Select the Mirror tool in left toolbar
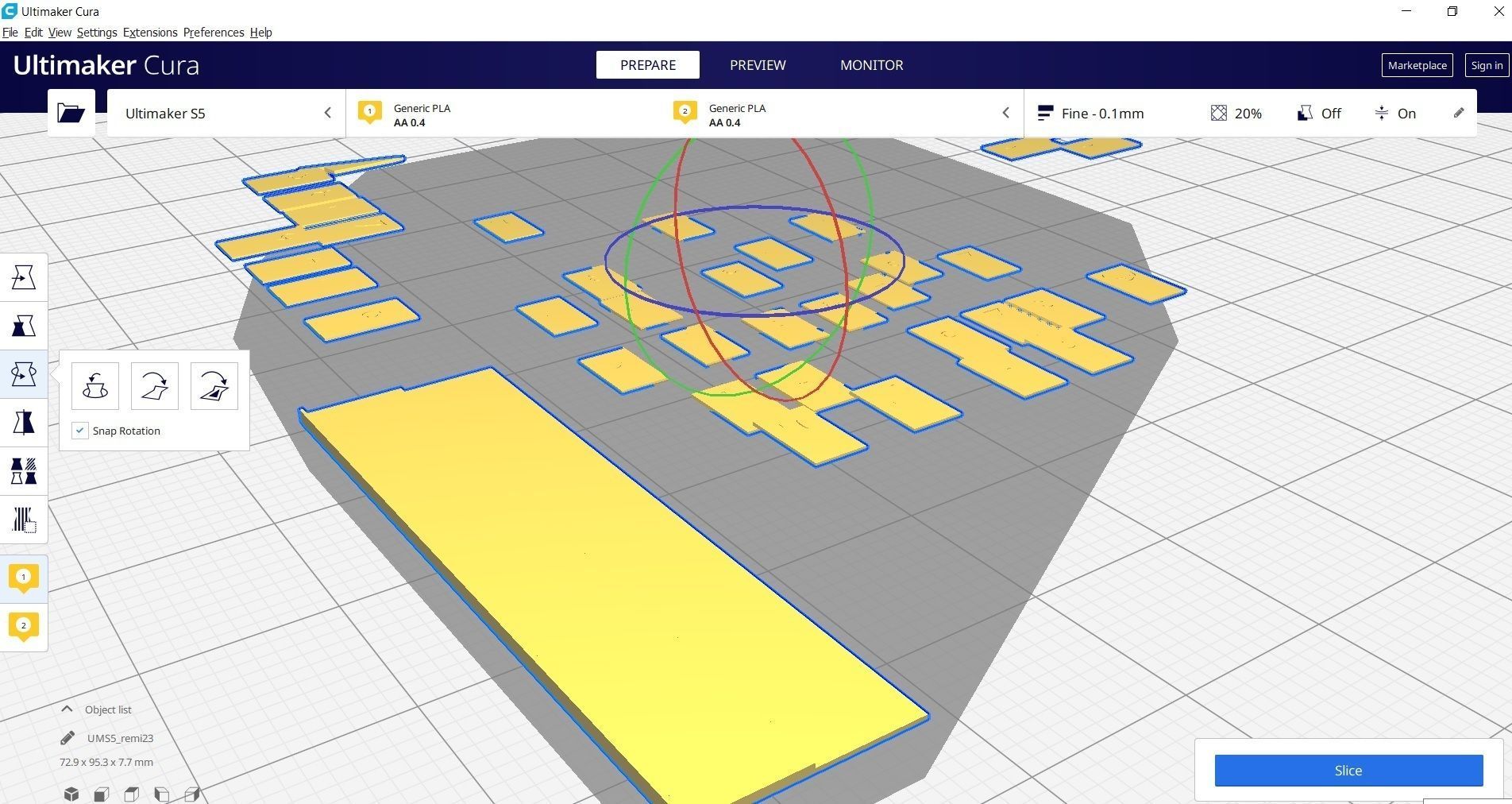Viewport: 1512px width, 804px height. [24, 423]
